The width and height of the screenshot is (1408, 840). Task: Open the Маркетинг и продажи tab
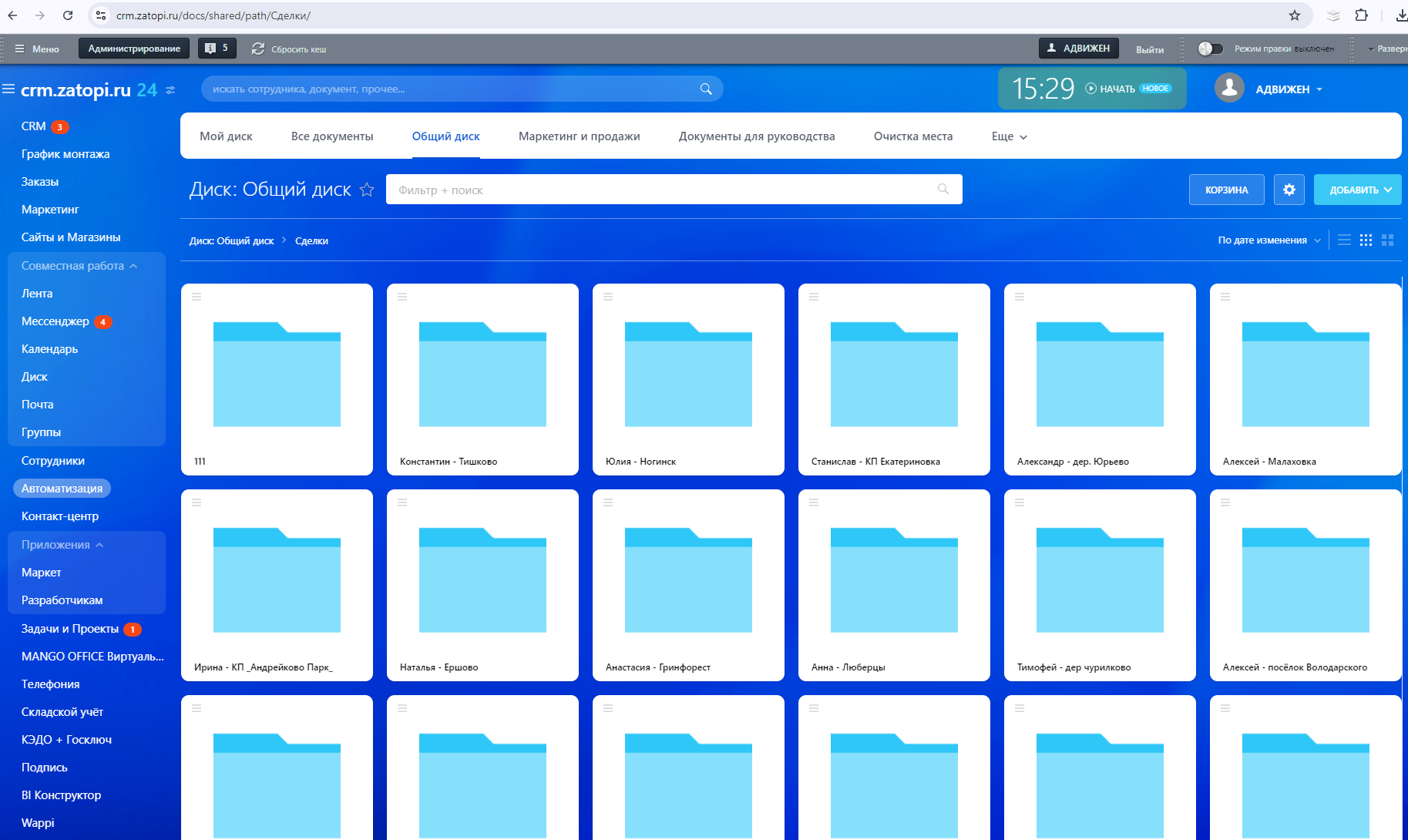579,136
